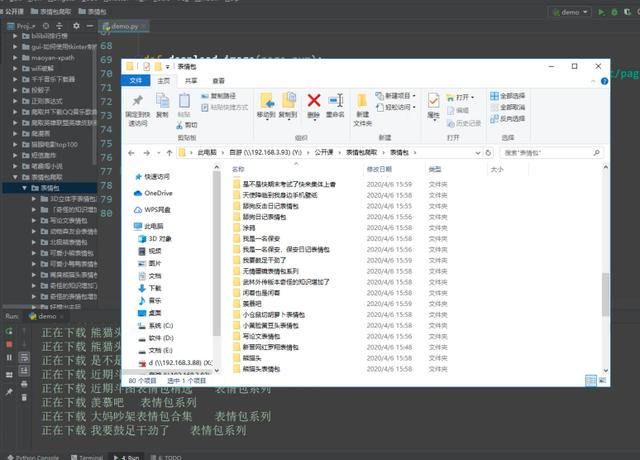Select WPS网盘 in Explorer navigation pane
640x460 pixels.
click(152, 210)
